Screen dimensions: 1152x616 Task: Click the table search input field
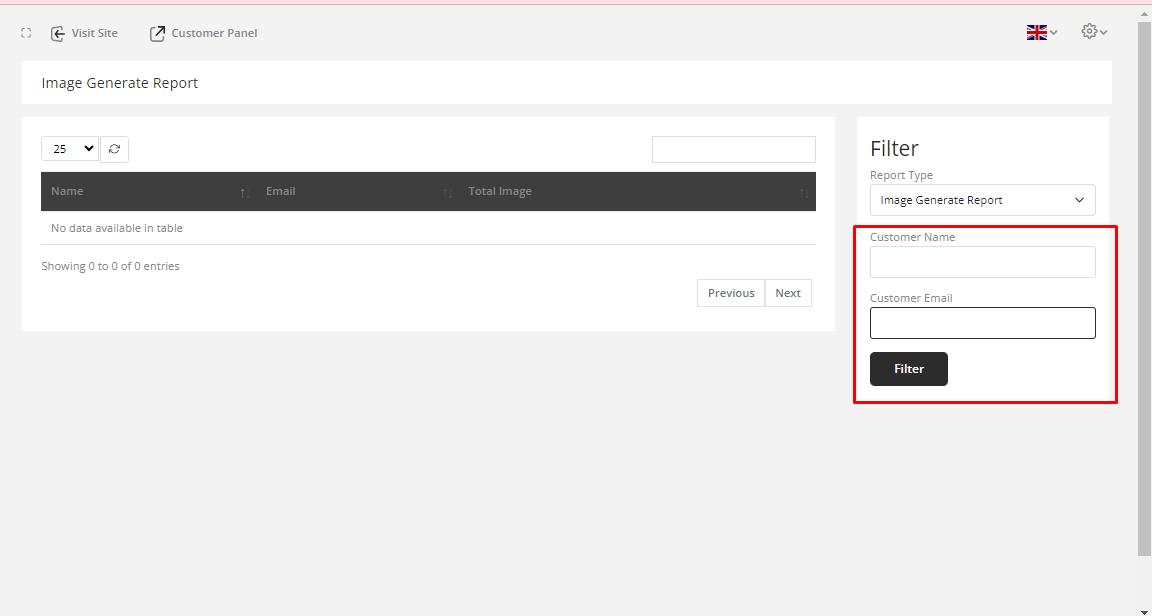tap(733, 149)
